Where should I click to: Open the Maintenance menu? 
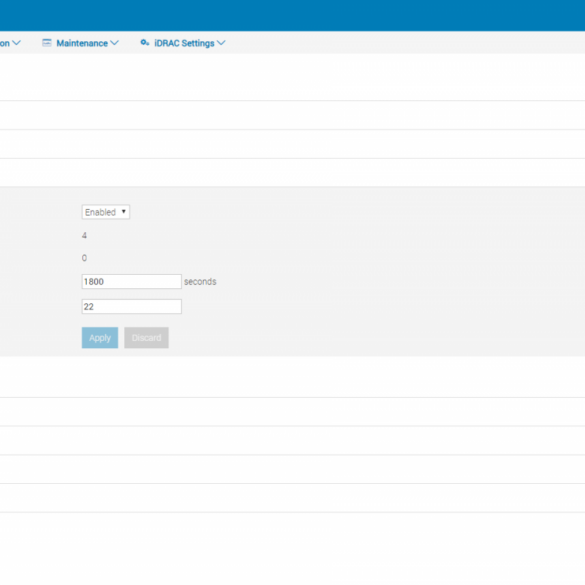[82, 43]
